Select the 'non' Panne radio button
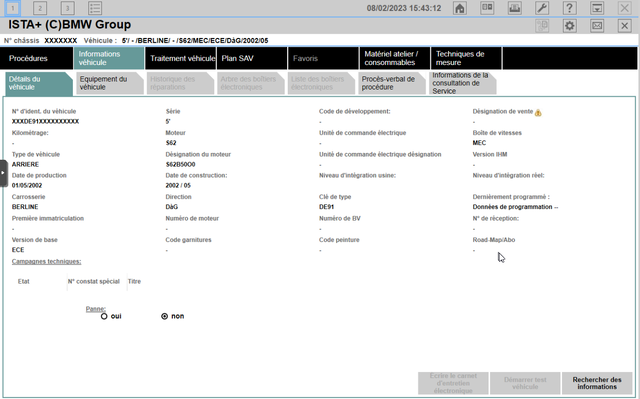 [164, 316]
